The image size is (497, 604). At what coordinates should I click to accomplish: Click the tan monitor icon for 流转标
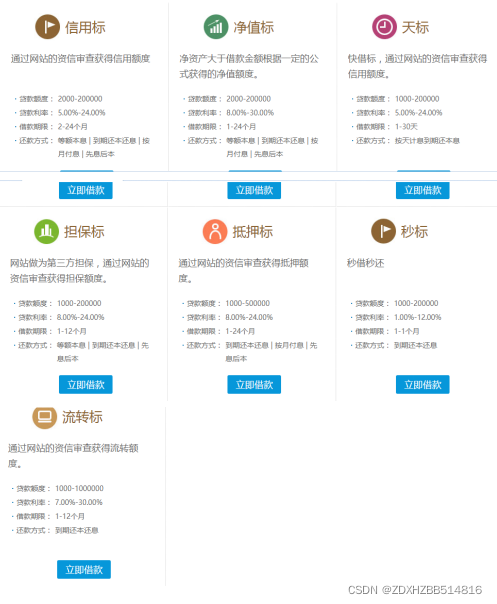(44, 417)
